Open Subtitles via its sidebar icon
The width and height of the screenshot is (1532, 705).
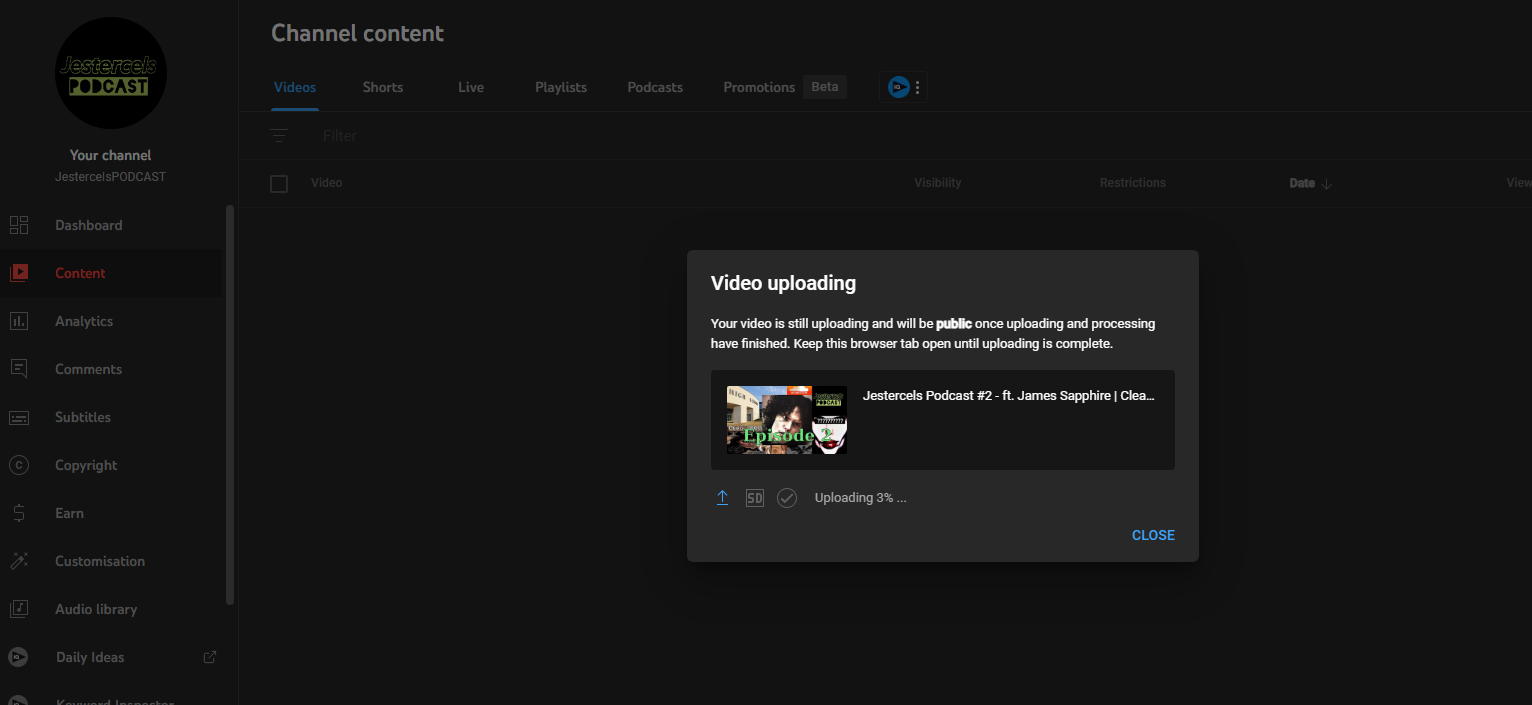(18, 417)
